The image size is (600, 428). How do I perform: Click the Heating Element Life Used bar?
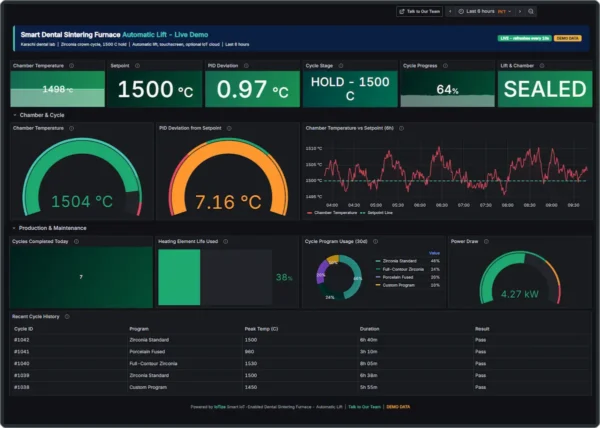(x=215, y=277)
